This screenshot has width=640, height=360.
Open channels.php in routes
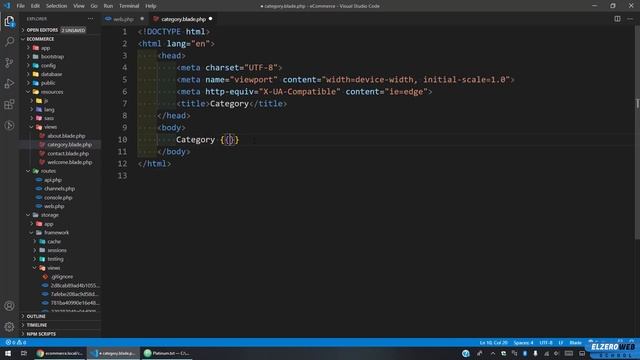[60, 189]
